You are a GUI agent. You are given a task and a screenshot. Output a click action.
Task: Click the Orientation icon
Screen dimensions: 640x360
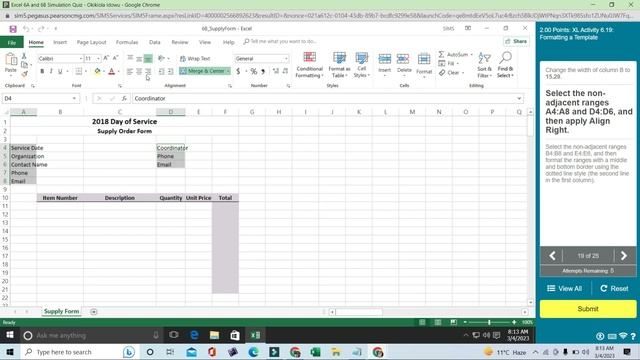[x=162, y=58]
